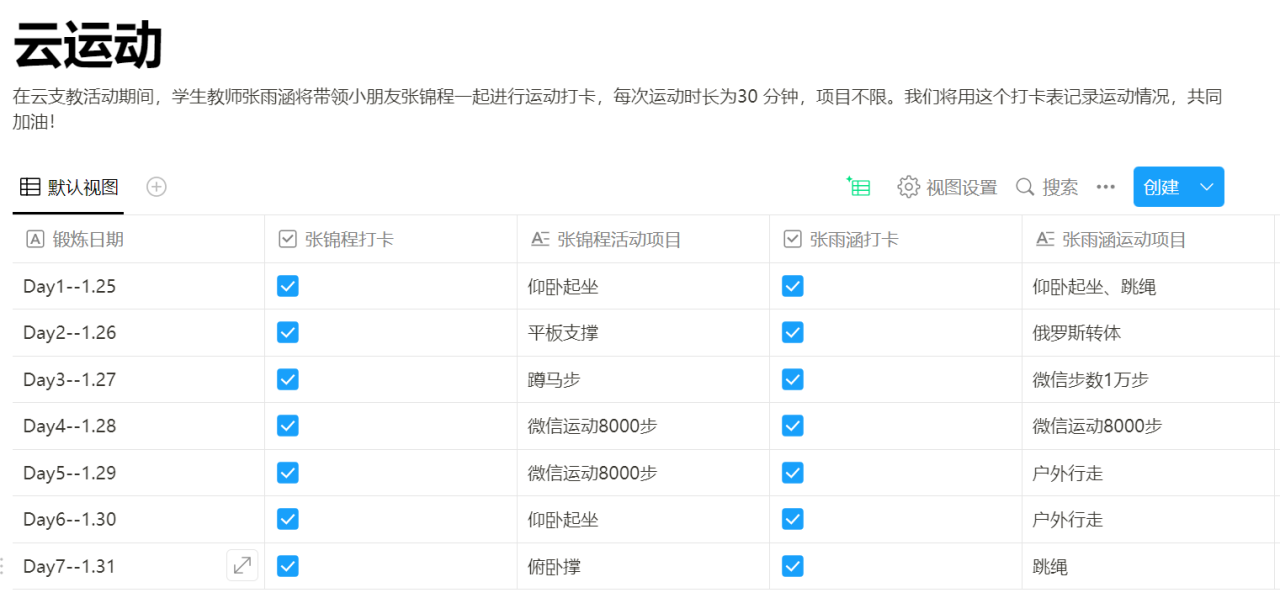Toggle 张雨涵打卡 checkbox for Day3--1.27
This screenshot has height=598, width=1280.
(x=793, y=380)
